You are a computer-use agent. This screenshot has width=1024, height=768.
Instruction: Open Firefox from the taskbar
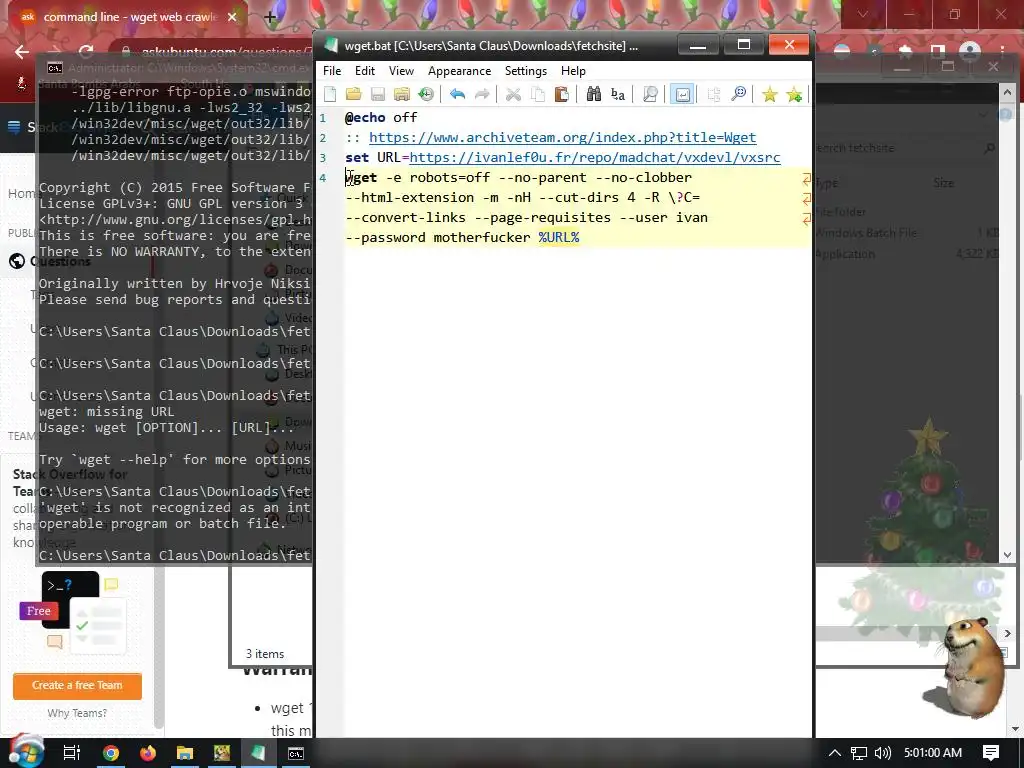pos(148,754)
